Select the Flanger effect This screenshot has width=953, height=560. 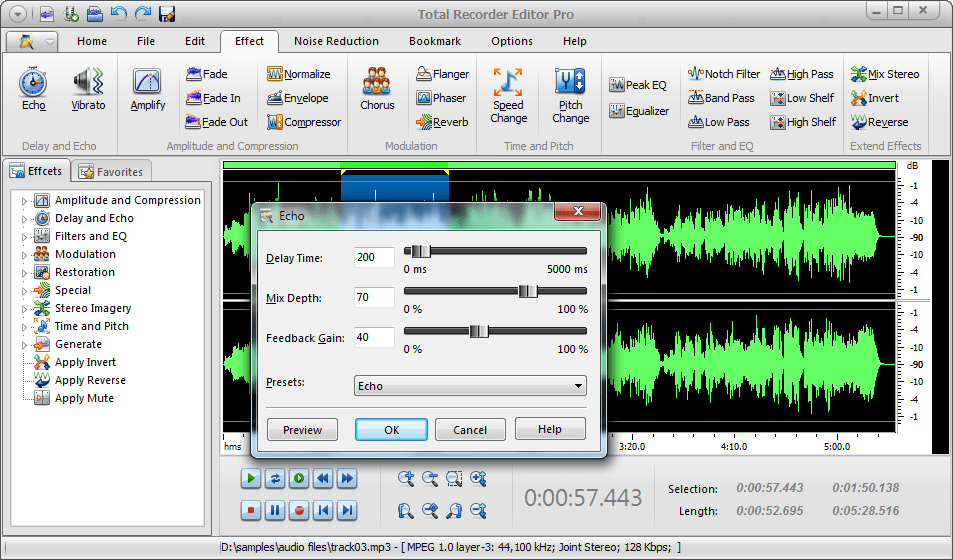click(x=442, y=74)
